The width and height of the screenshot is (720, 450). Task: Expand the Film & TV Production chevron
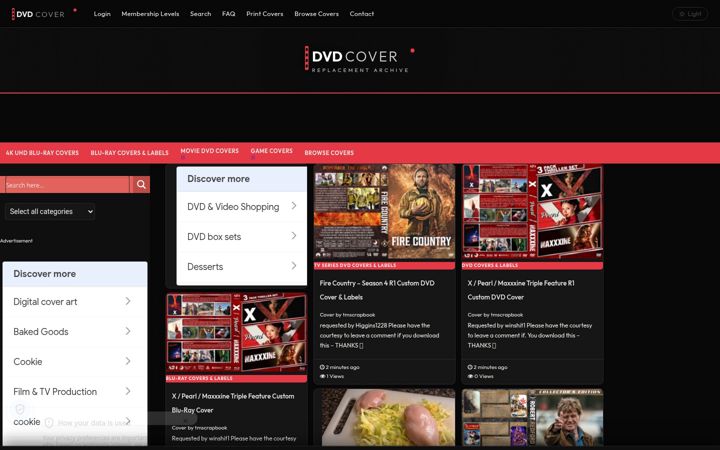(x=128, y=391)
